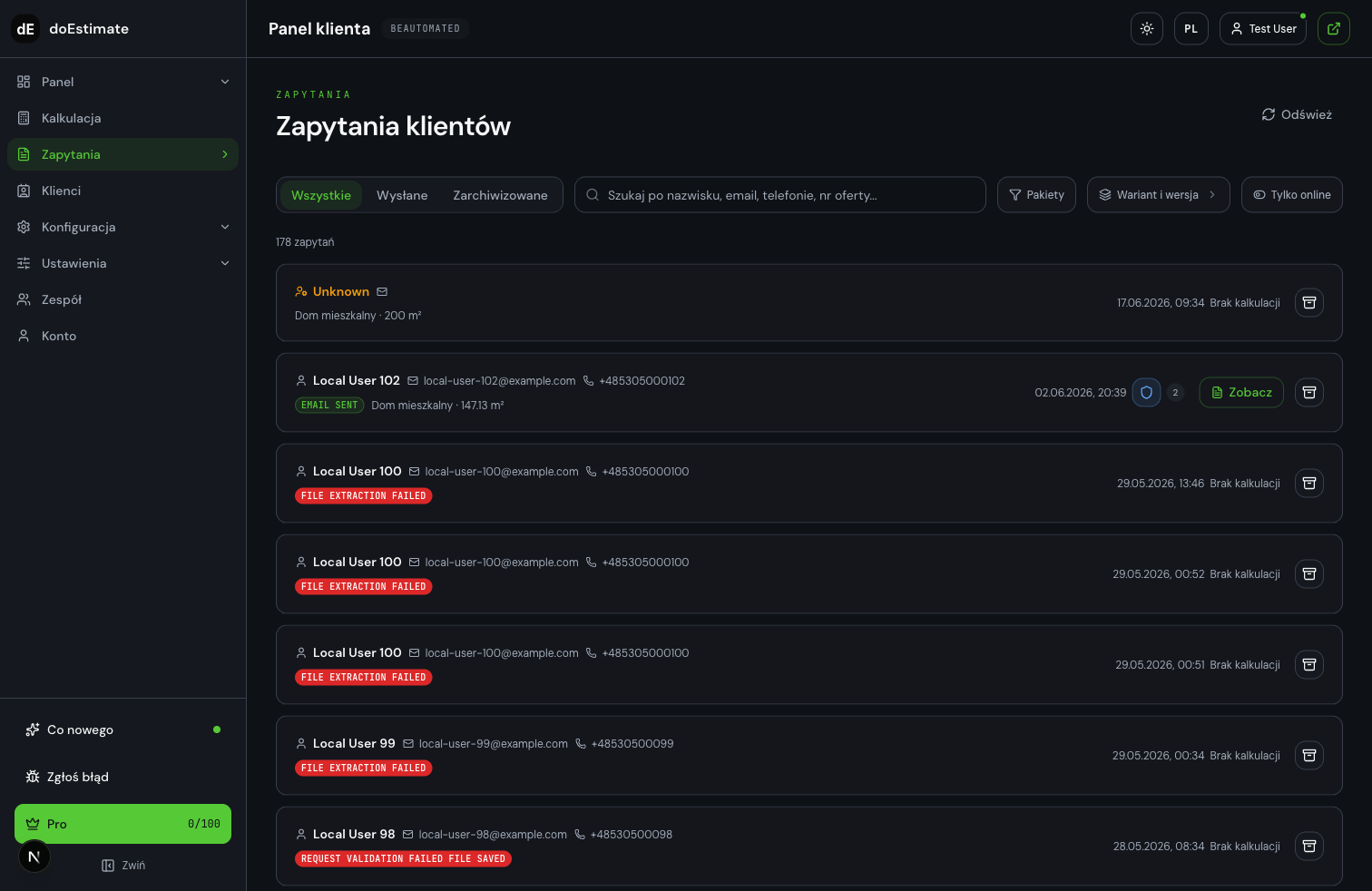Open Zespół in the sidebar
Viewport: 1372px width, 891px height.
pos(122,299)
